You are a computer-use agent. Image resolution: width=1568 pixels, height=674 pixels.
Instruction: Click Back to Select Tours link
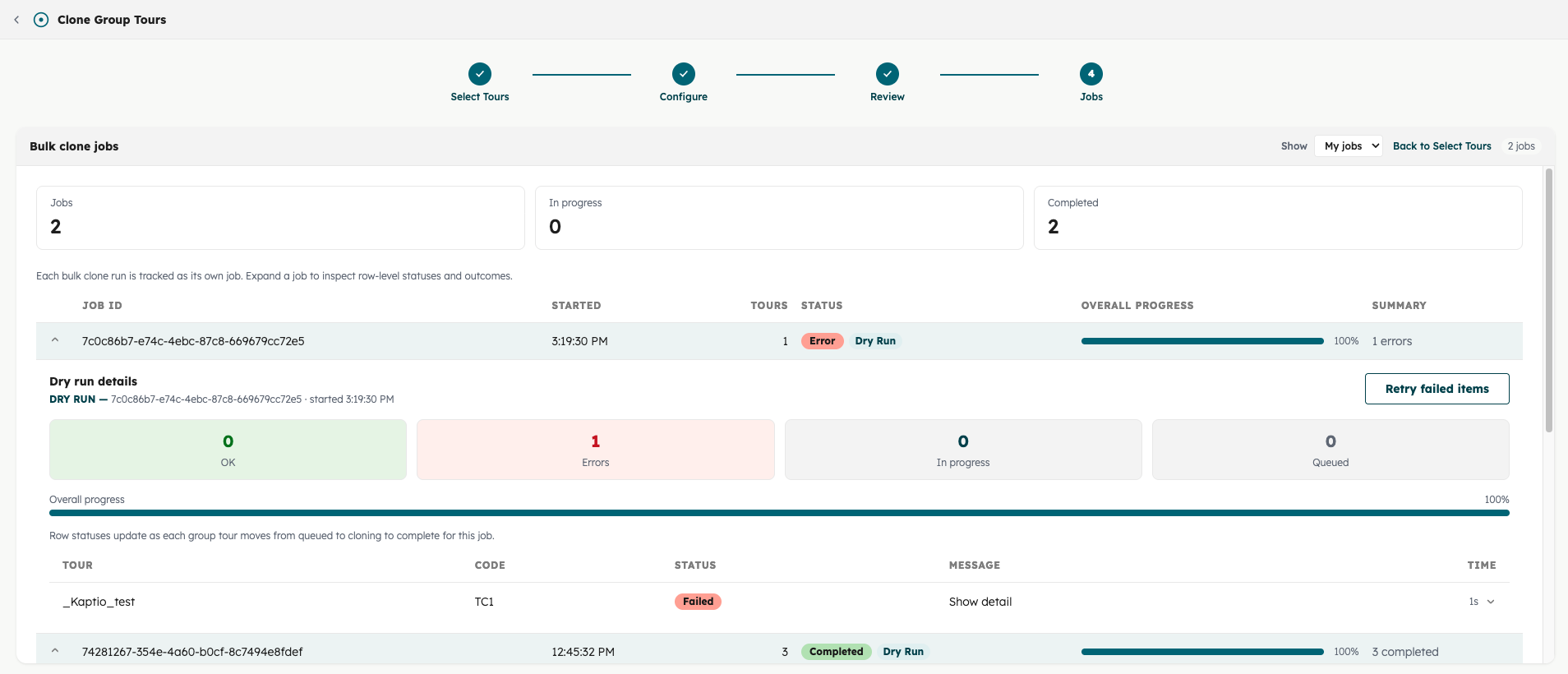(x=1442, y=146)
